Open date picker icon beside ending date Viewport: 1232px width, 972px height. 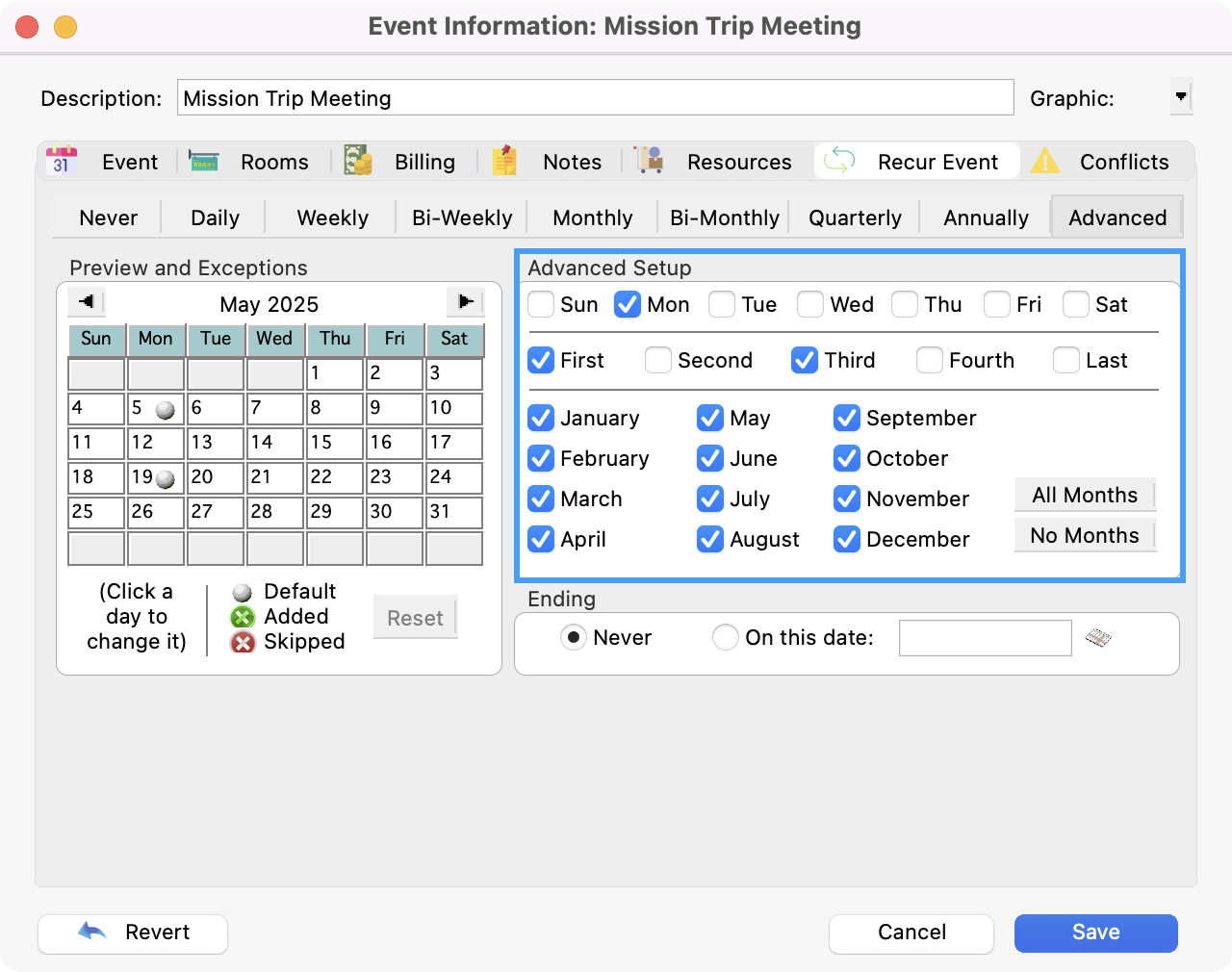point(1097,637)
